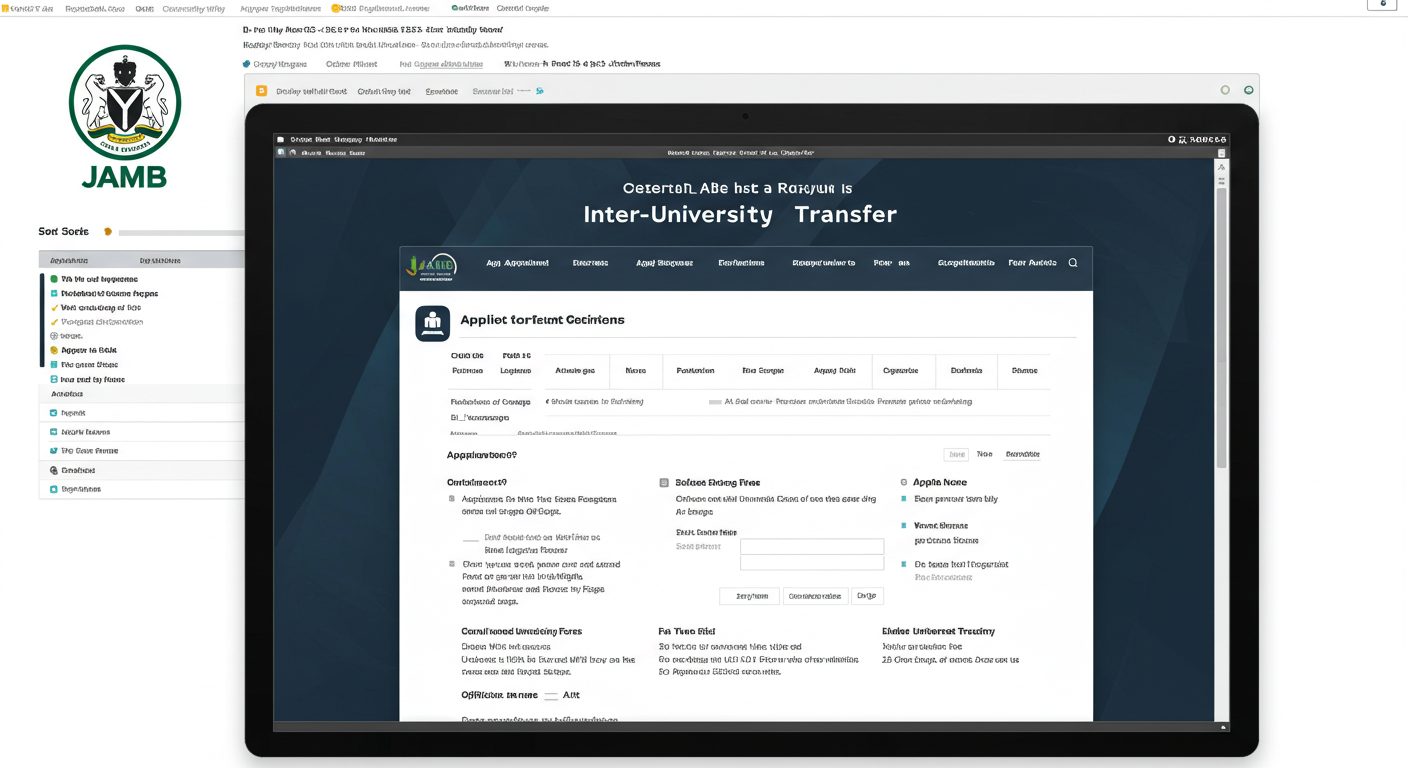This screenshot has height=768, width=1408.
Task: Click the gray slider bar next to Sort Sorte
Action: click(181, 233)
